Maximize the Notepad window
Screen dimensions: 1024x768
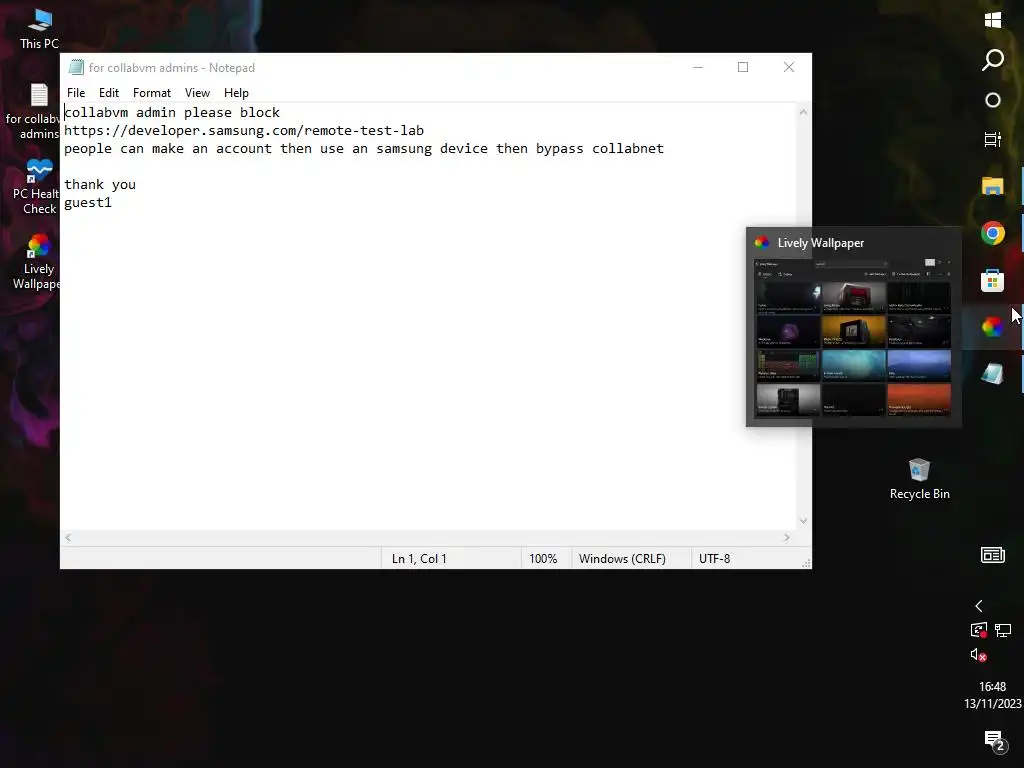[x=743, y=67]
